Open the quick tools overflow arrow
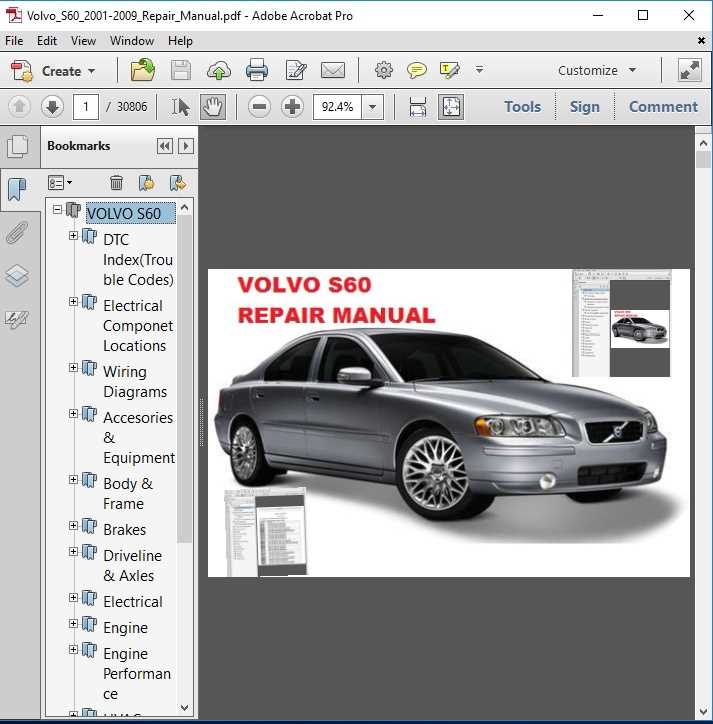 tap(479, 70)
